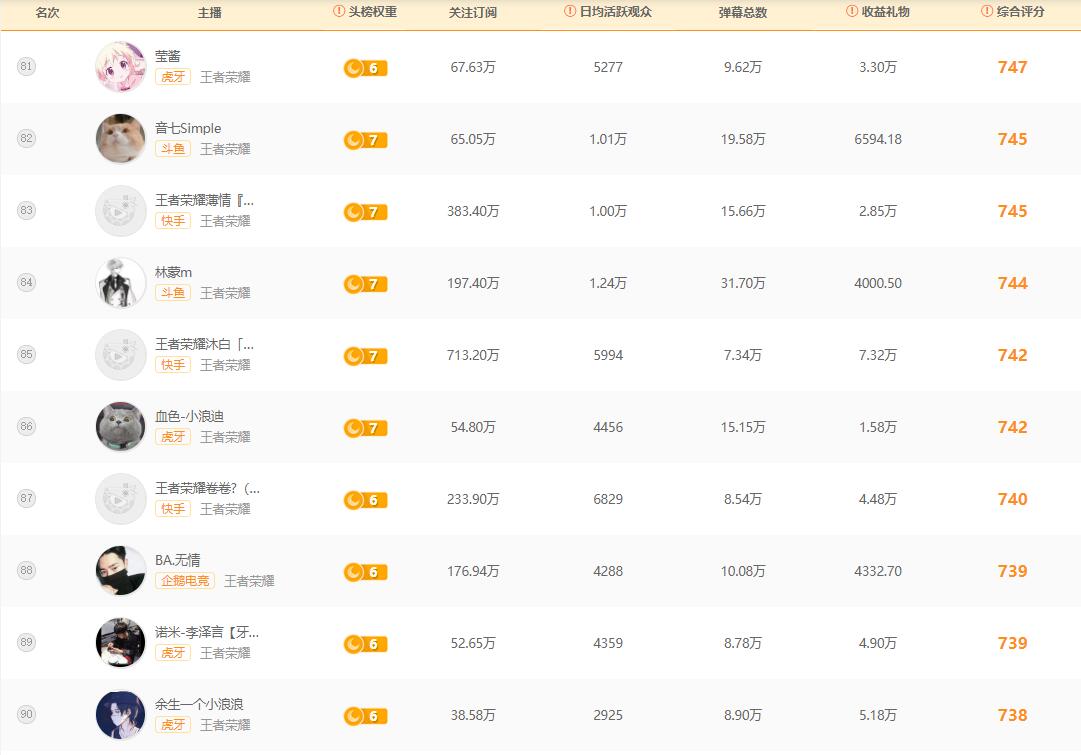Open streamer name BA.无情
Screen dimensions: 1081x755
coord(178,560)
